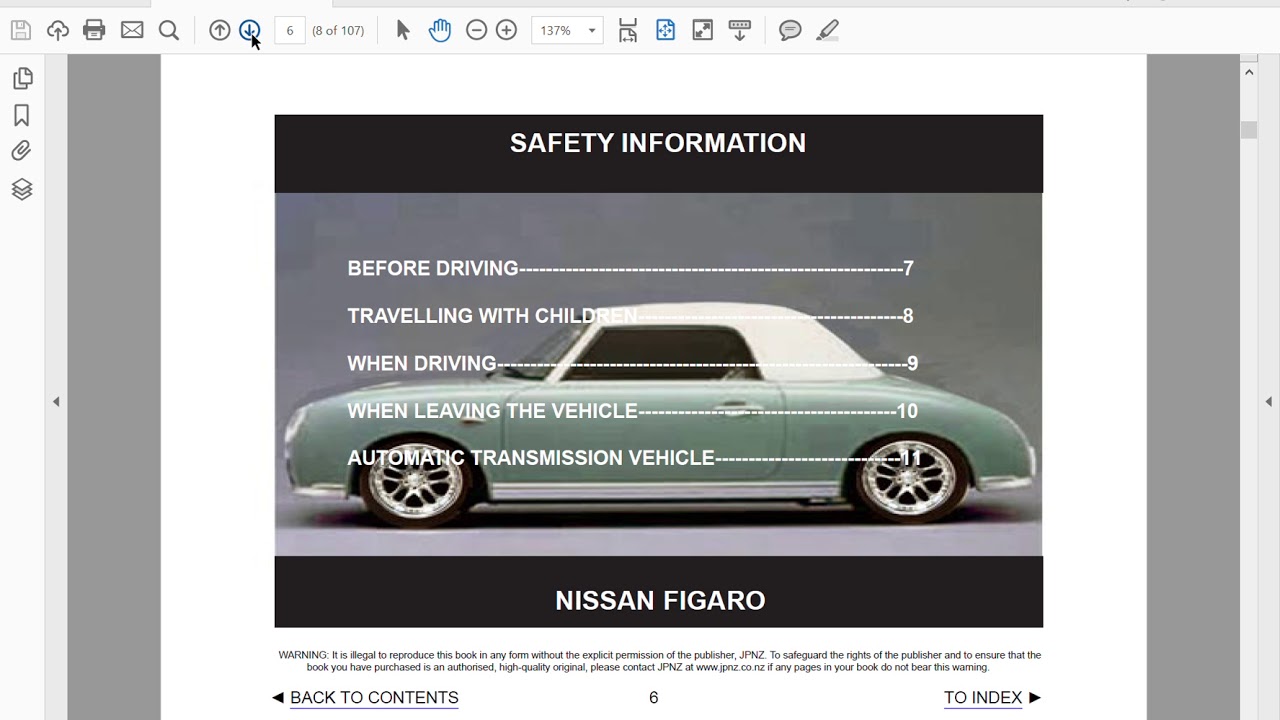Screen dimensions: 1280x720
Task: Print the document
Action: click(94, 30)
